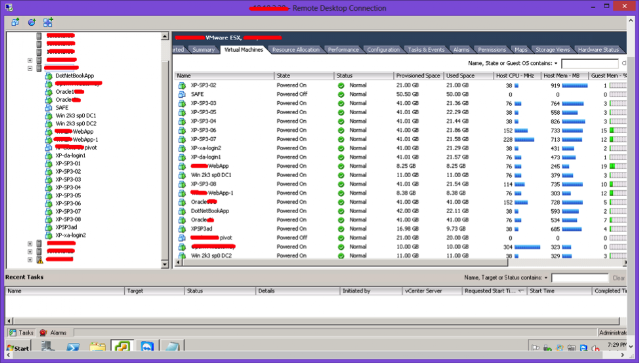Click the TeamViewer icon in system tray
The image size is (640, 364).
584,348
